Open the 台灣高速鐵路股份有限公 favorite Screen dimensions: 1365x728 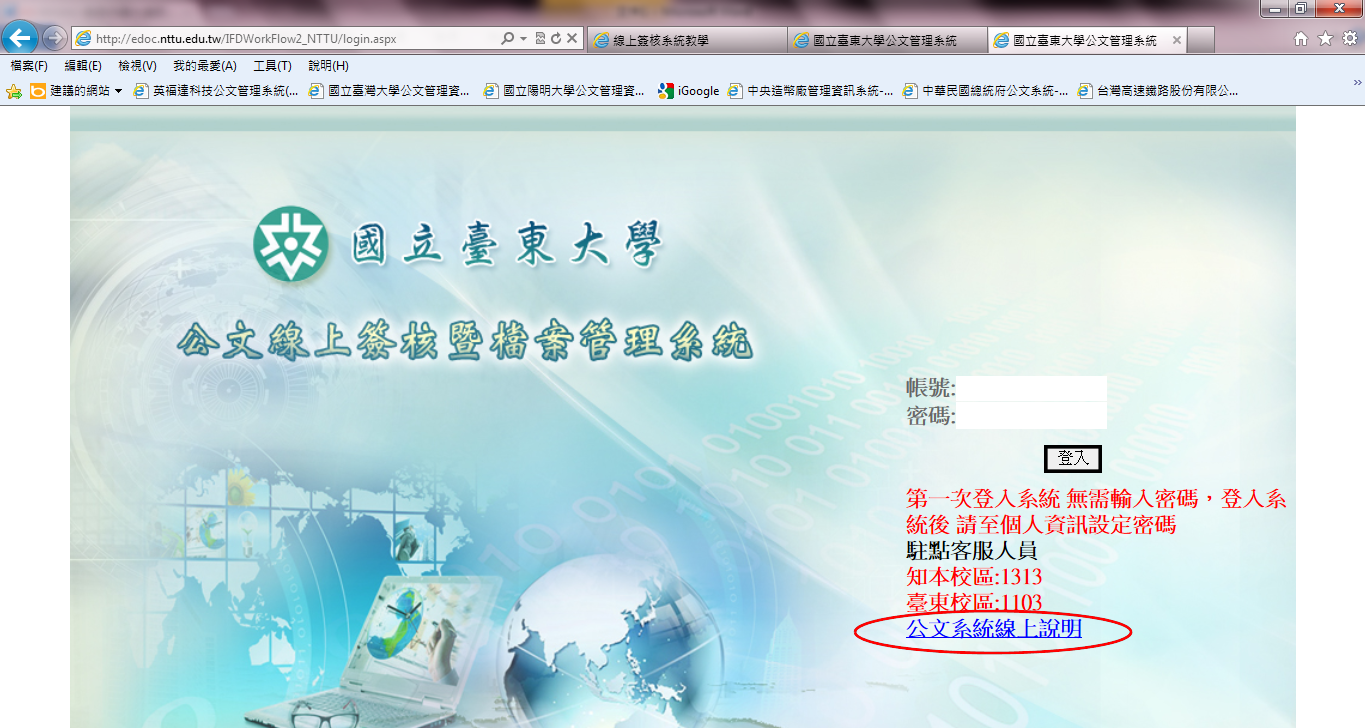1158,91
